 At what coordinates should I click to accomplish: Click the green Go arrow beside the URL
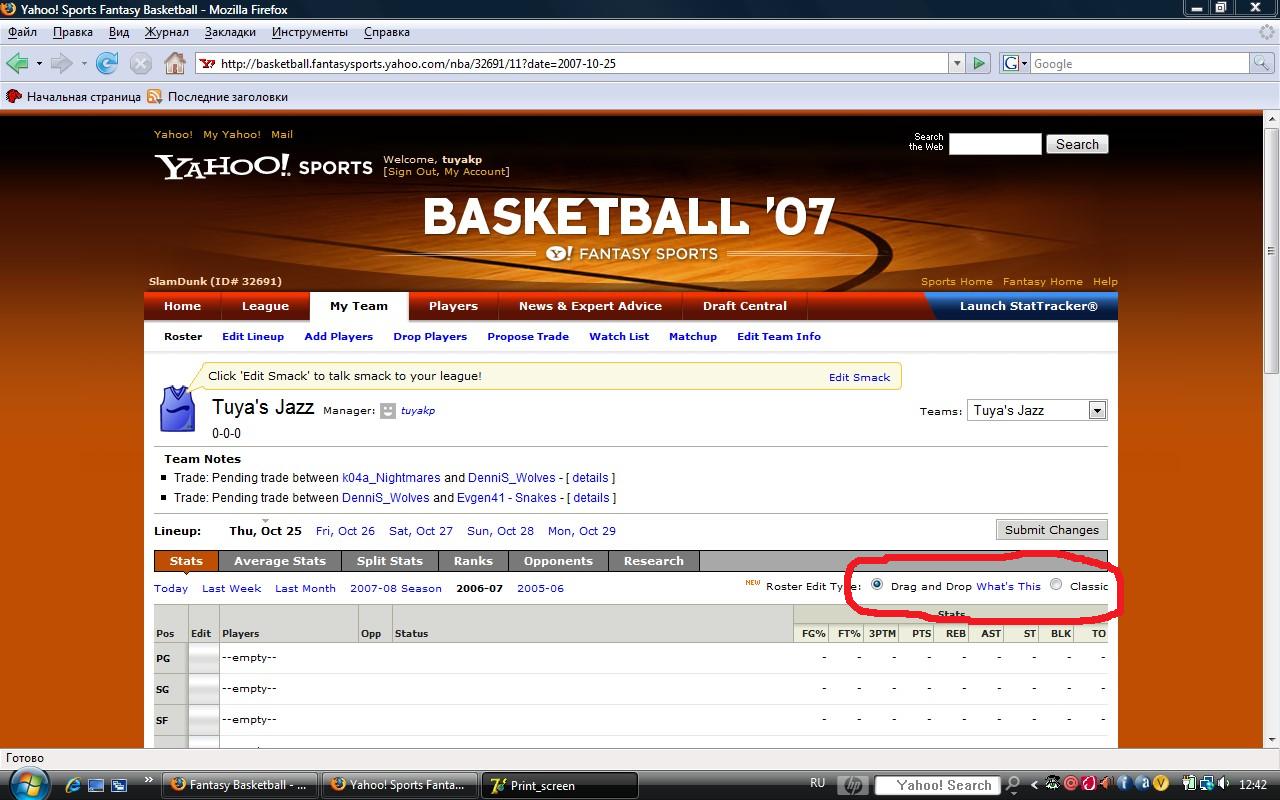pyautogui.click(x=979, y=63)
